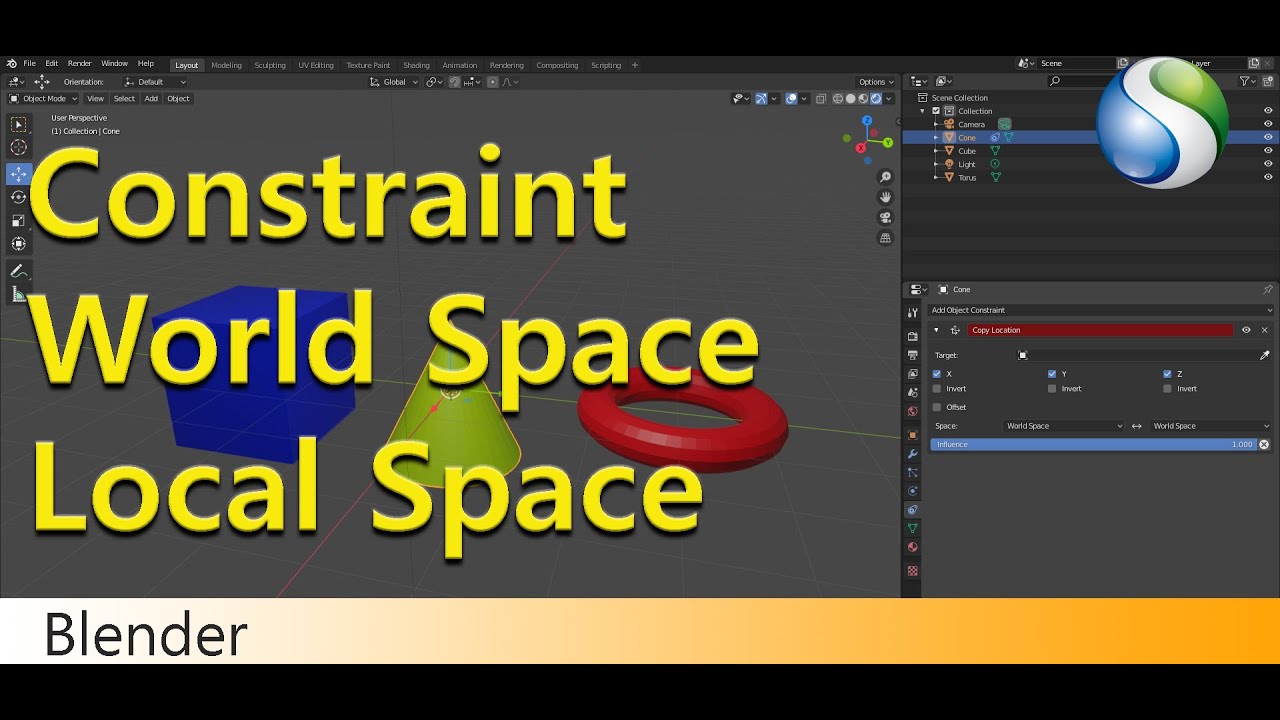
Task: Activate the Scale tool
Action: [x=18, y=220]
